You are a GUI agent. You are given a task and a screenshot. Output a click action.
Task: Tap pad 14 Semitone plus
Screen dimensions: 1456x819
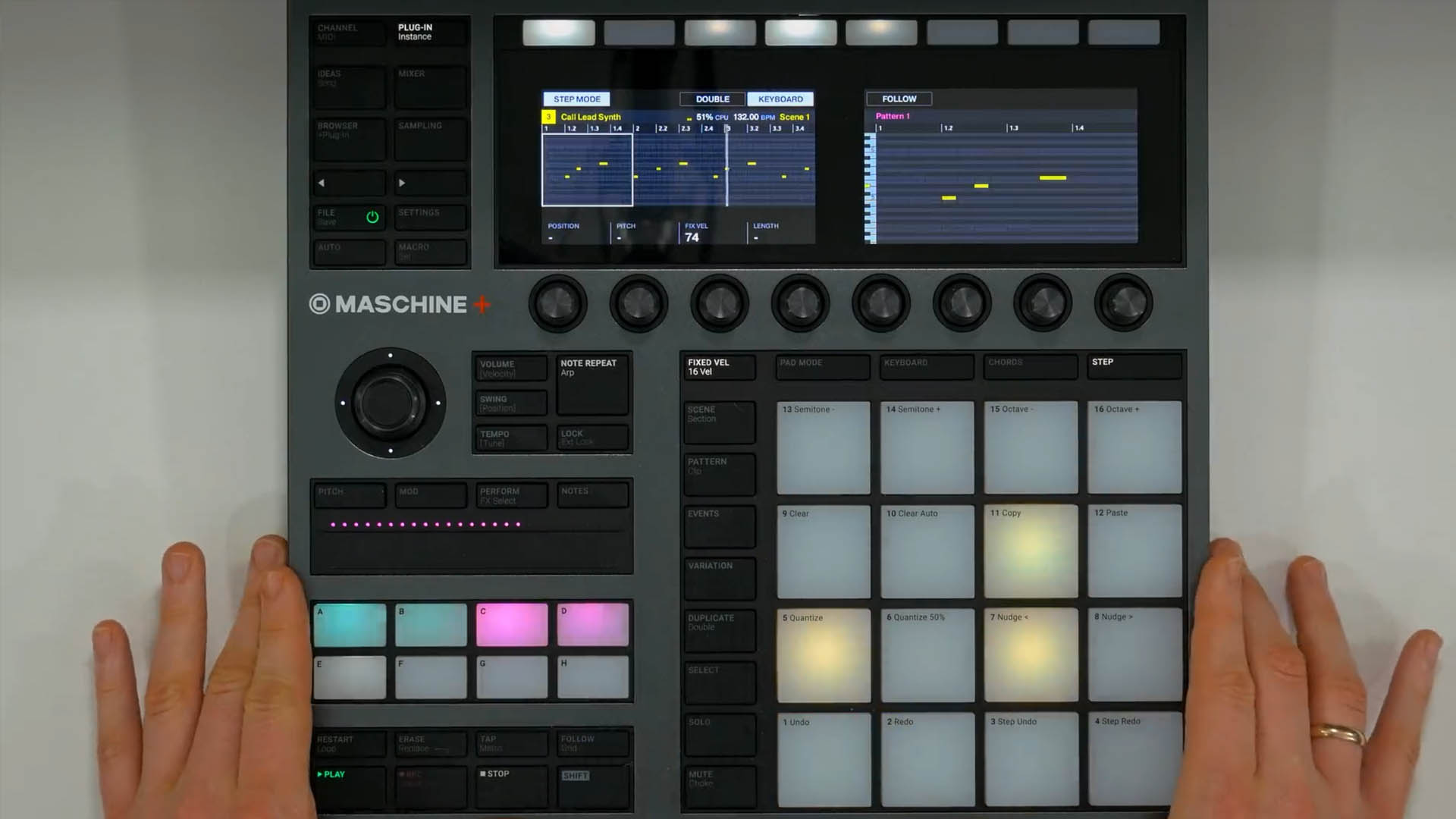coord(927,447)
